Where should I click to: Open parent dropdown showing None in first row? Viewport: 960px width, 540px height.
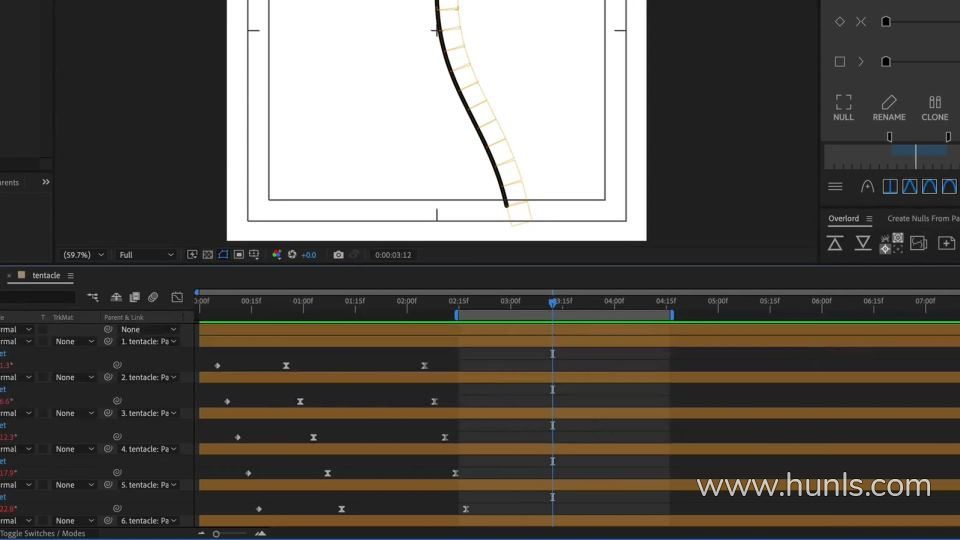[148, 329]
